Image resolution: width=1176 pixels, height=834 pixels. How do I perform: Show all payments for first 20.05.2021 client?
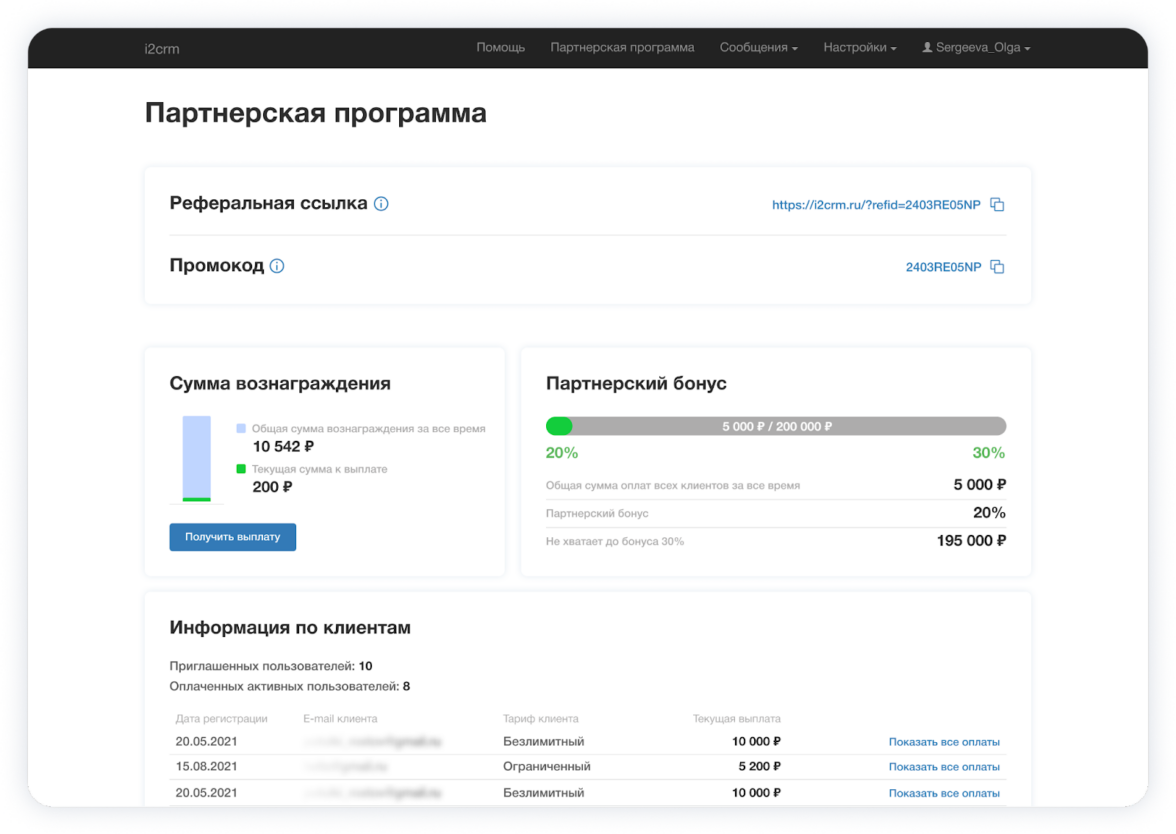click(x=943, y=742)
